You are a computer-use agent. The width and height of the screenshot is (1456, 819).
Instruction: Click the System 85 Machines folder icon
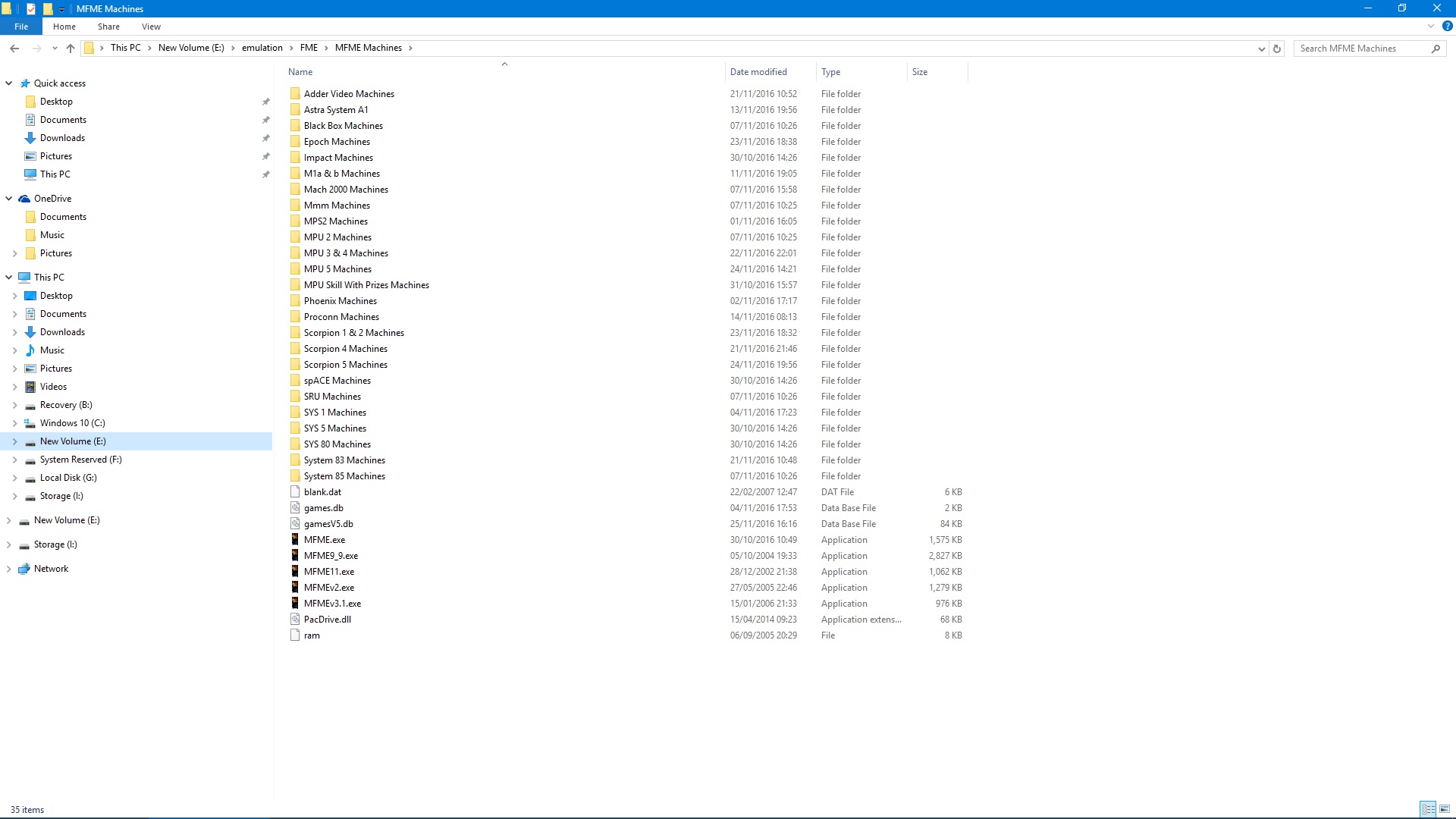coord(295,476)
